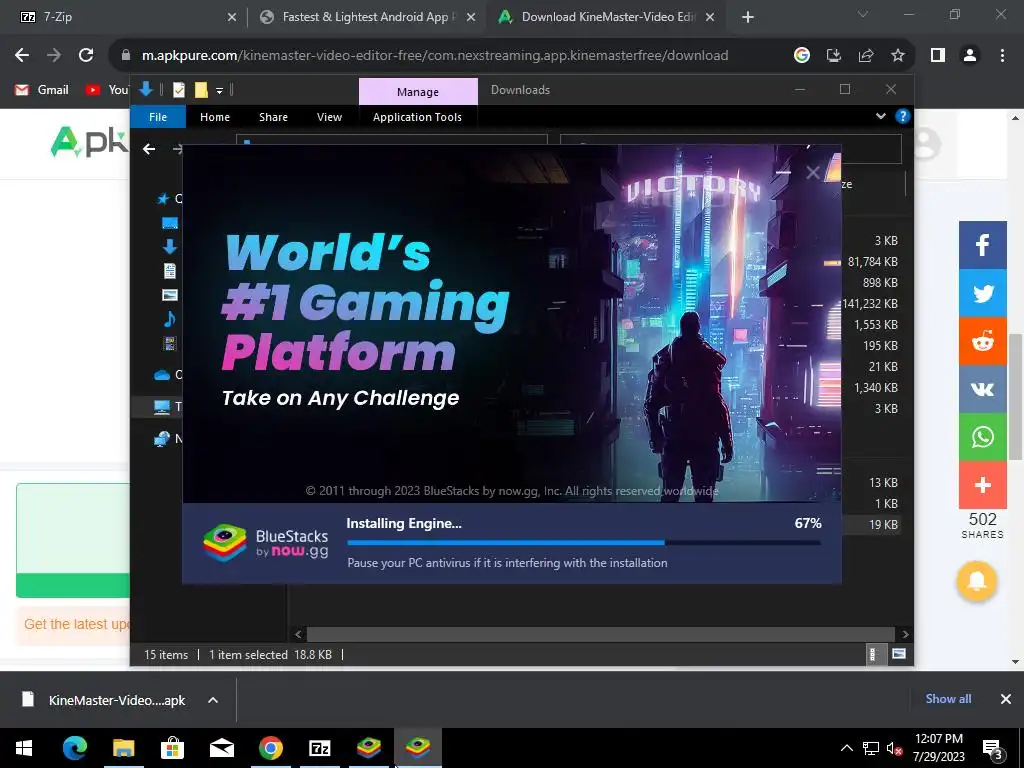Open the Share ribbon tab in Explorer

pos(273,117)
